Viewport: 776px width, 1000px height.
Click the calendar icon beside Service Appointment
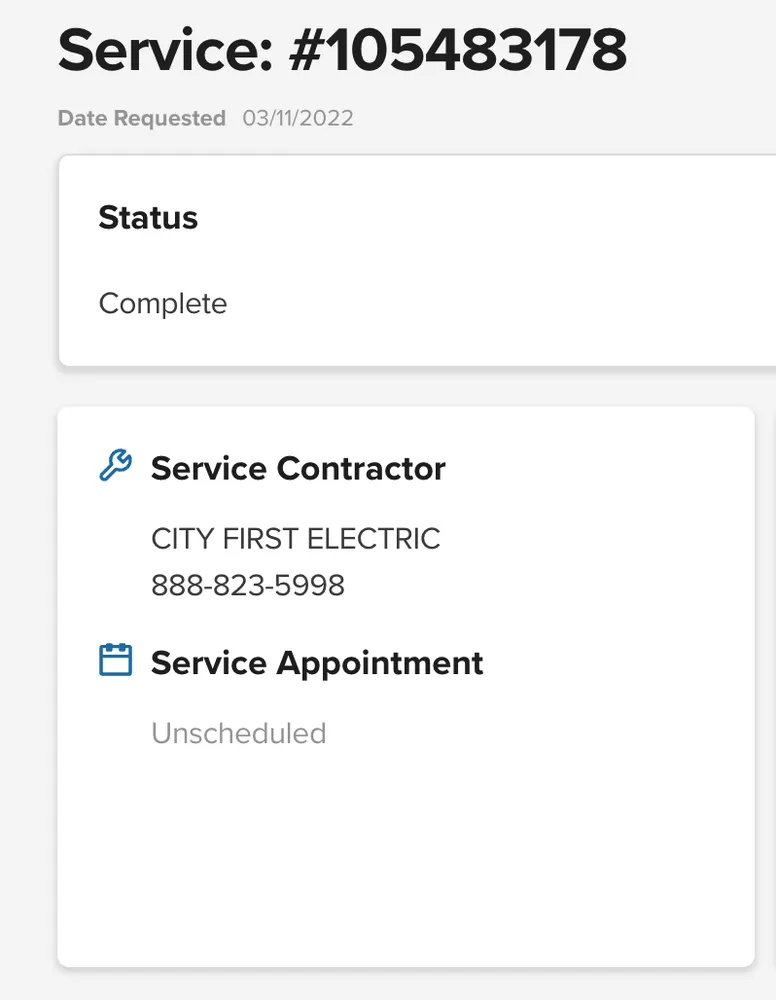tap(116, 661)
